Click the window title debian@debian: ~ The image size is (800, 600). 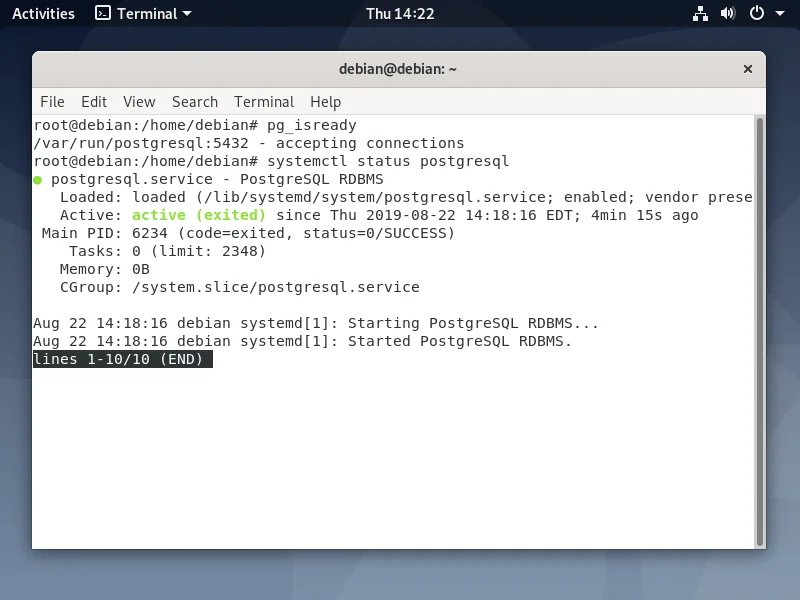tap(398, 69)
